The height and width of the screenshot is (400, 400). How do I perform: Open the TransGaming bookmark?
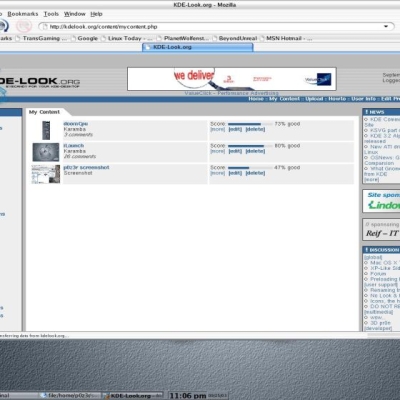click(41, 38)
